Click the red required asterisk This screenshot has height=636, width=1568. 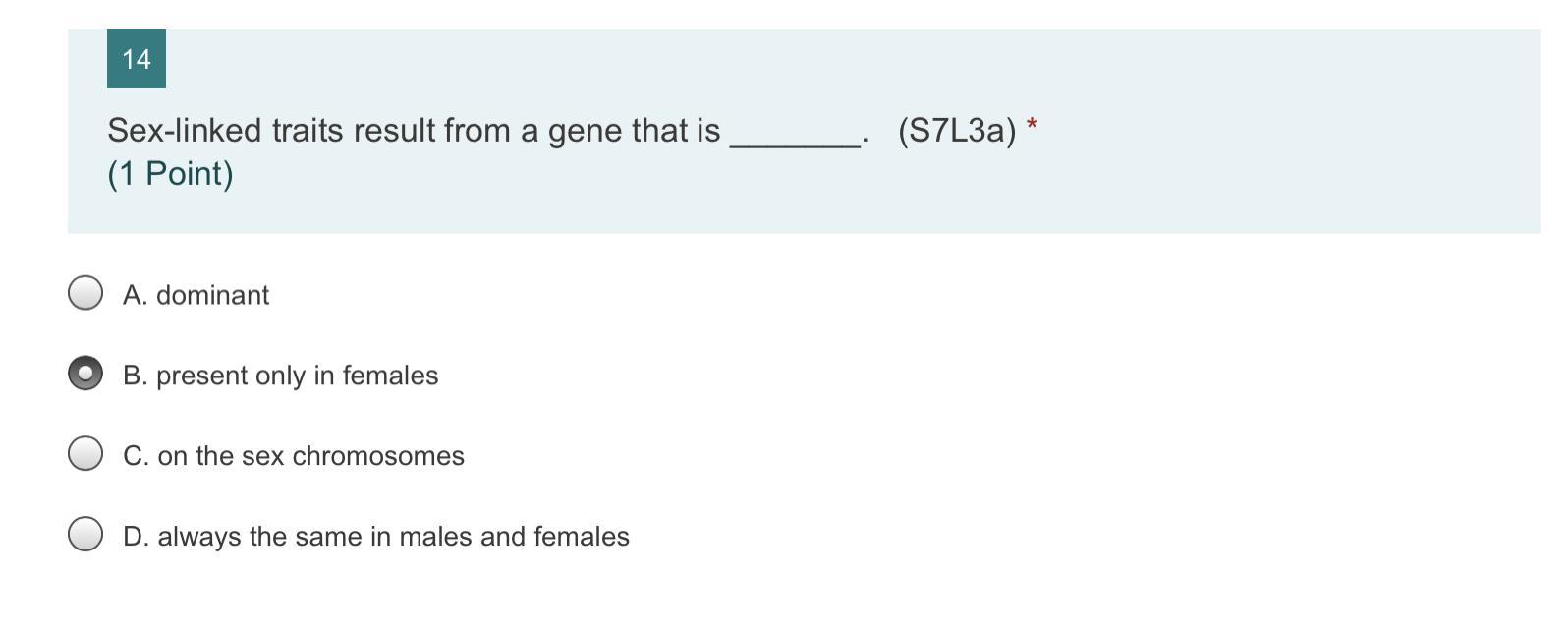pyautogui.click(x=1031, y=126)
